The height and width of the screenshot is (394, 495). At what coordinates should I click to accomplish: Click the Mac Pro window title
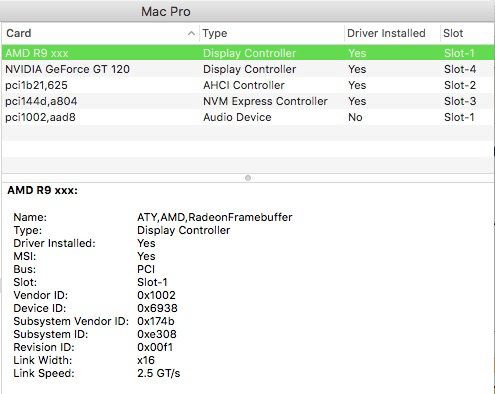[166, 12]
